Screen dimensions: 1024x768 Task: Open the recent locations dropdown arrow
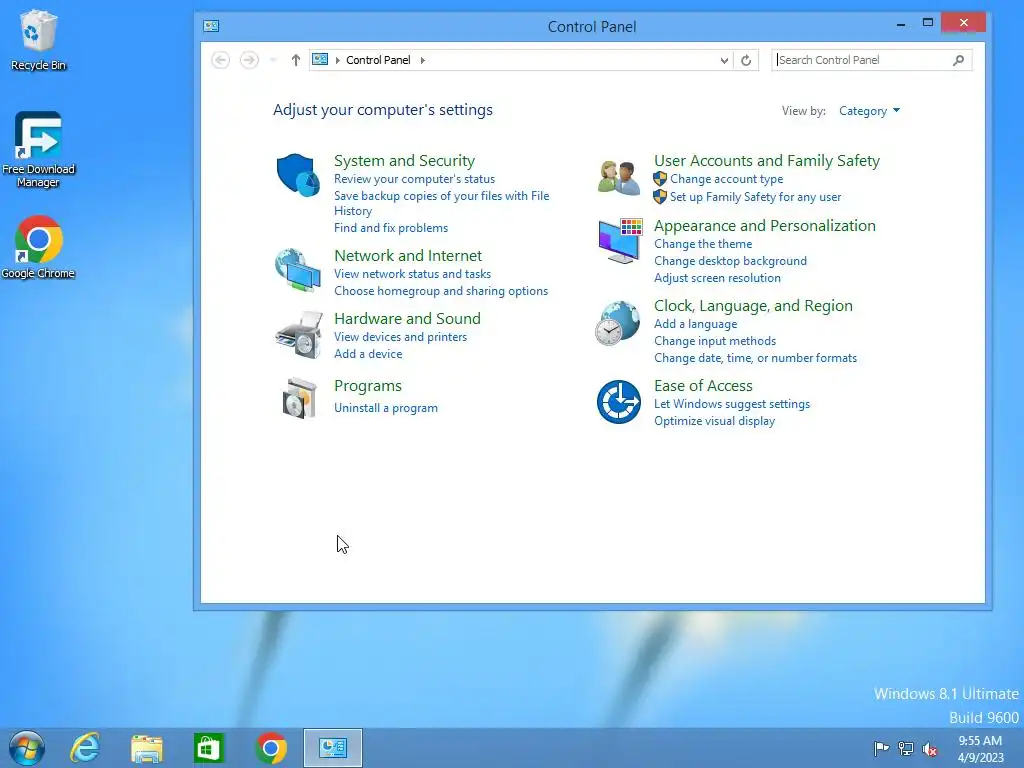point(274,60)
